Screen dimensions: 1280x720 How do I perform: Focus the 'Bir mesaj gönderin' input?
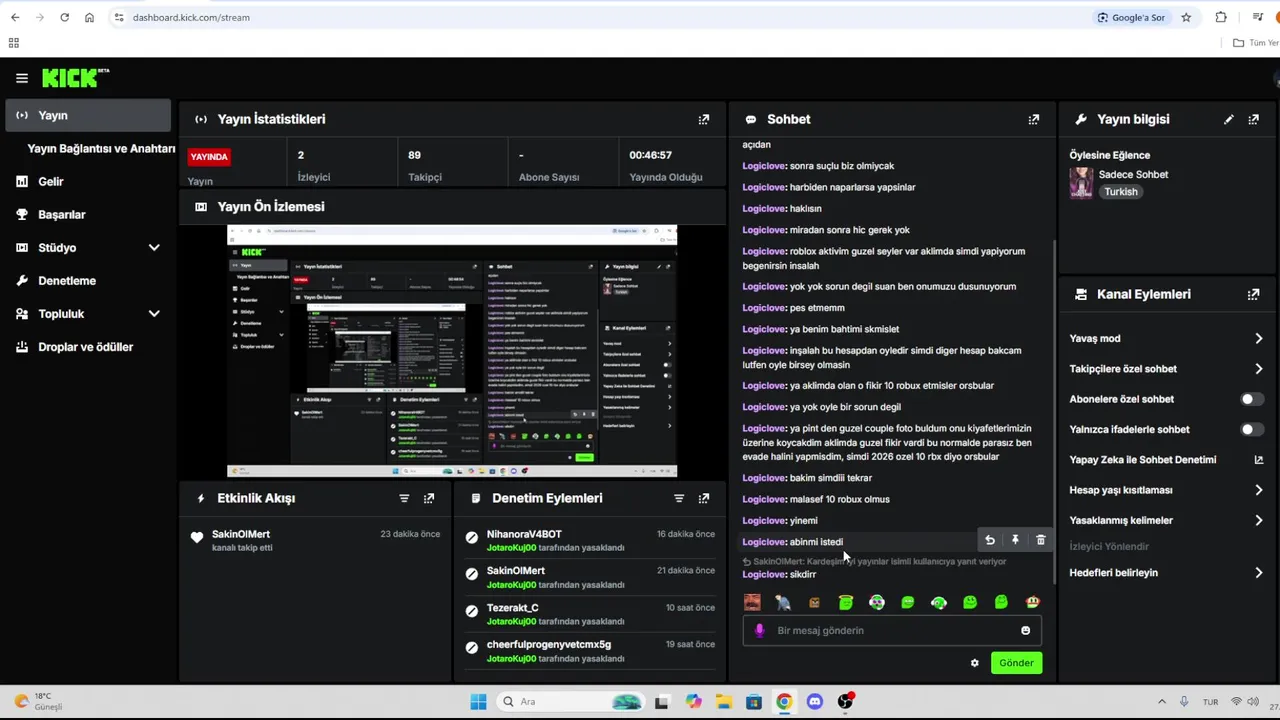892,630
